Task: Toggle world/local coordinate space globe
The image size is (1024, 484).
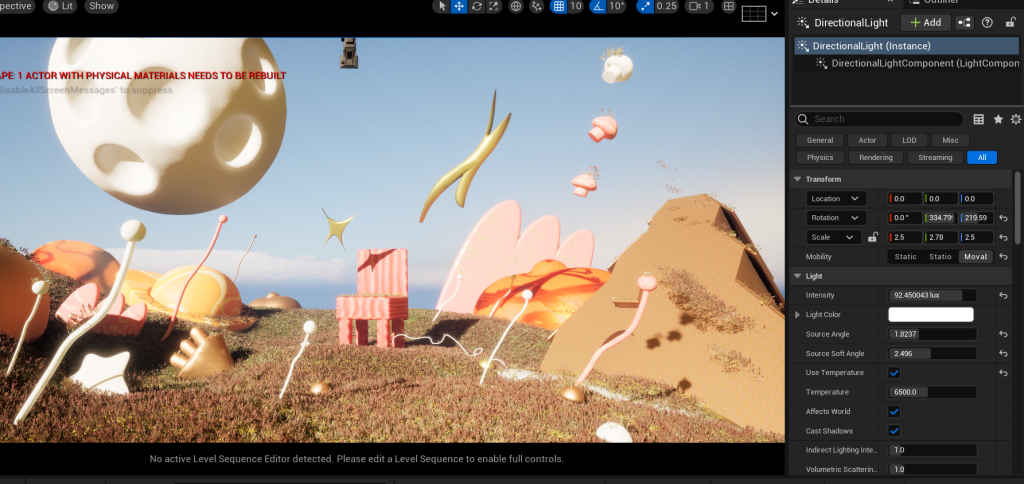Action: click(516, 6)
